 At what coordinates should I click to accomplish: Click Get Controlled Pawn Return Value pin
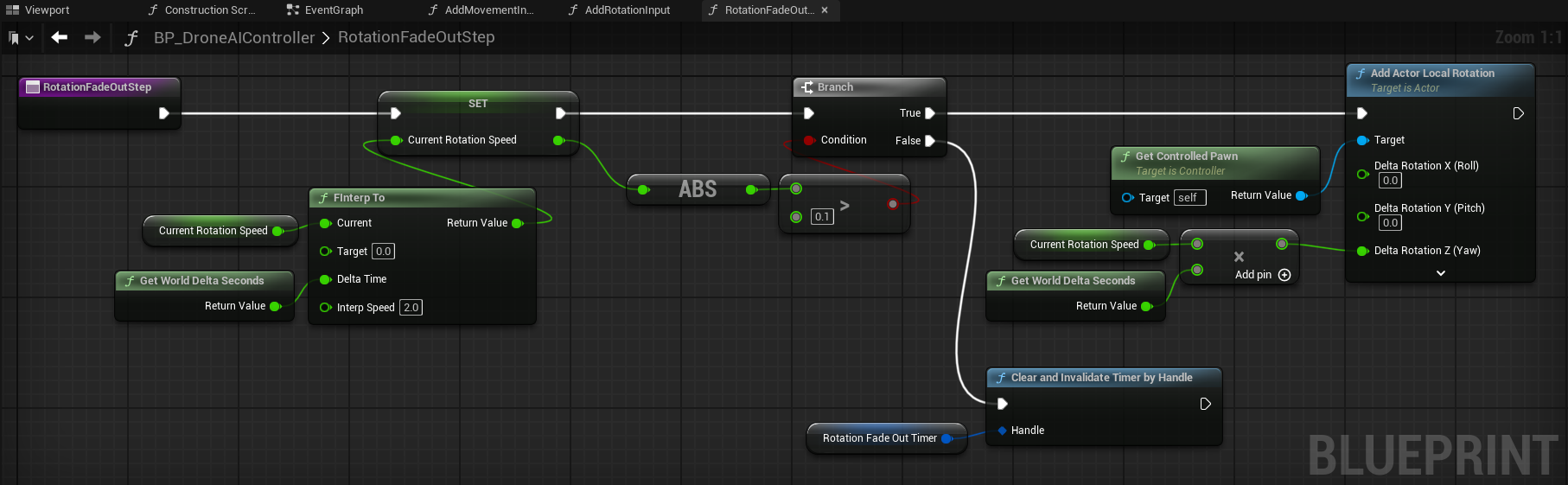pos(1301,196)
